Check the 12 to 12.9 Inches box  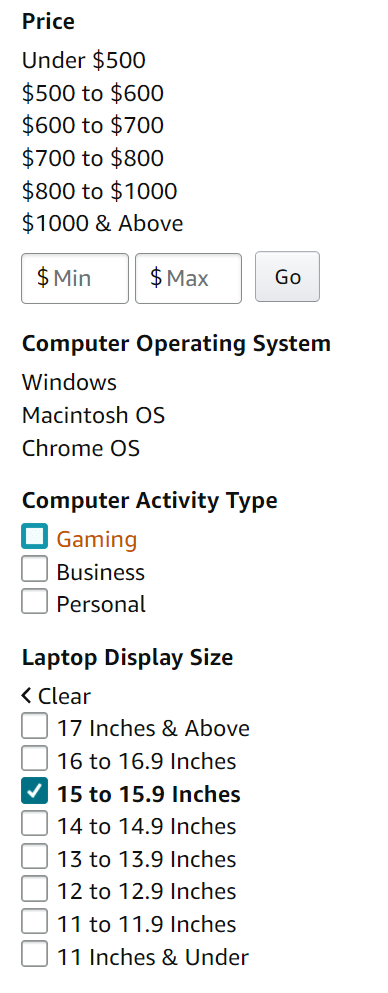point(34,889)
